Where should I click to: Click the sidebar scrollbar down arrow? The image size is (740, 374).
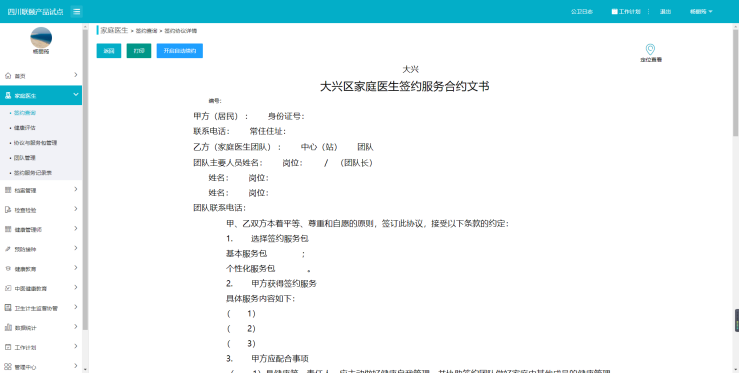point(85,370)
